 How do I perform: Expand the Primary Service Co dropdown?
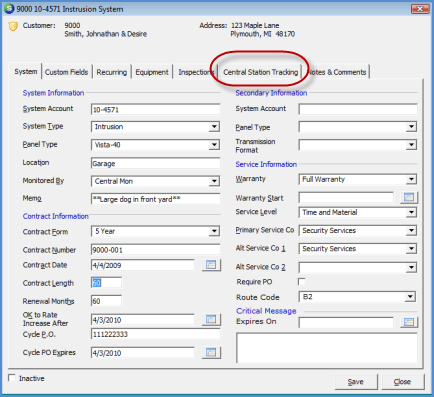click(412, 230)
